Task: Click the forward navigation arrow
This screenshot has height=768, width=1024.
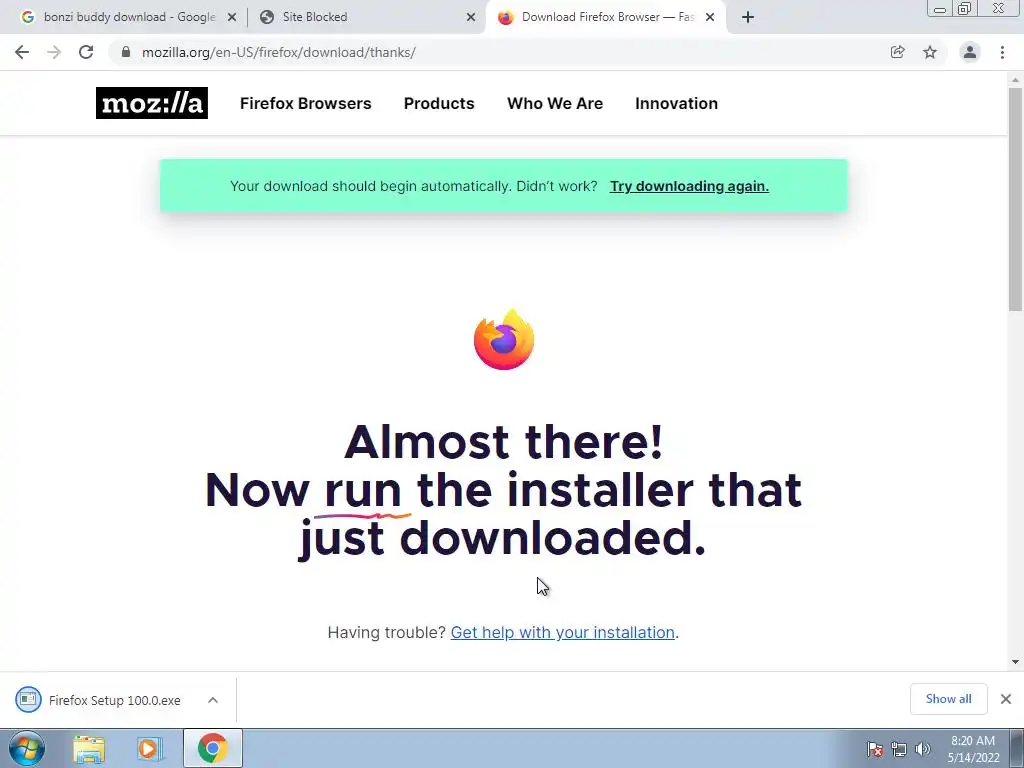Action: tap(54, 52)
